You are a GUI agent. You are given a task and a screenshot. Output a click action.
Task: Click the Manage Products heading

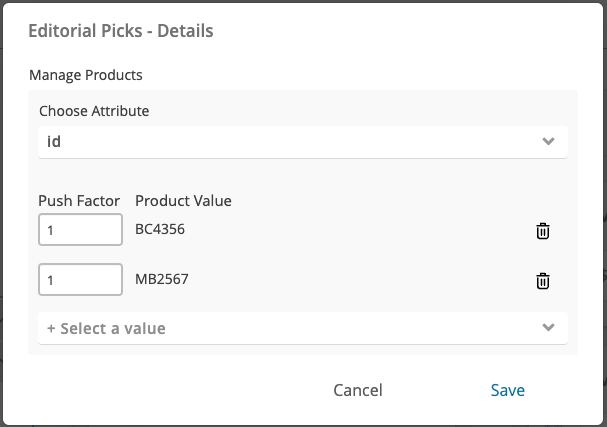pyautogui.click(x=86, y=75)
